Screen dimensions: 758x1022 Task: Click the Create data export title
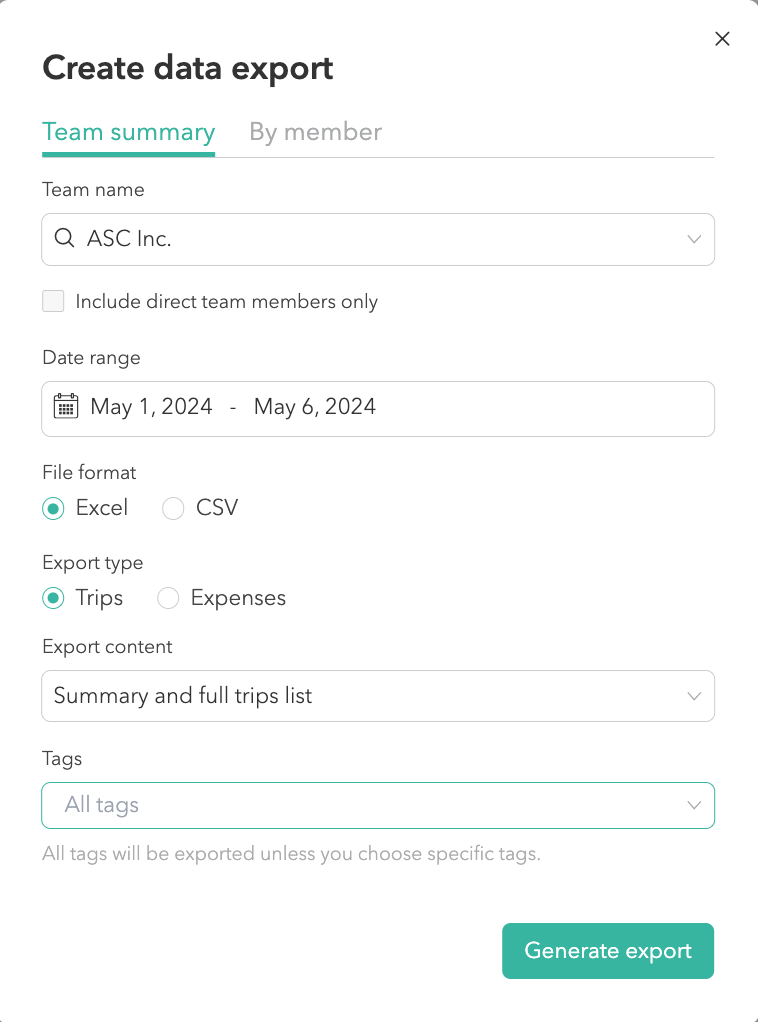point(187,67)
